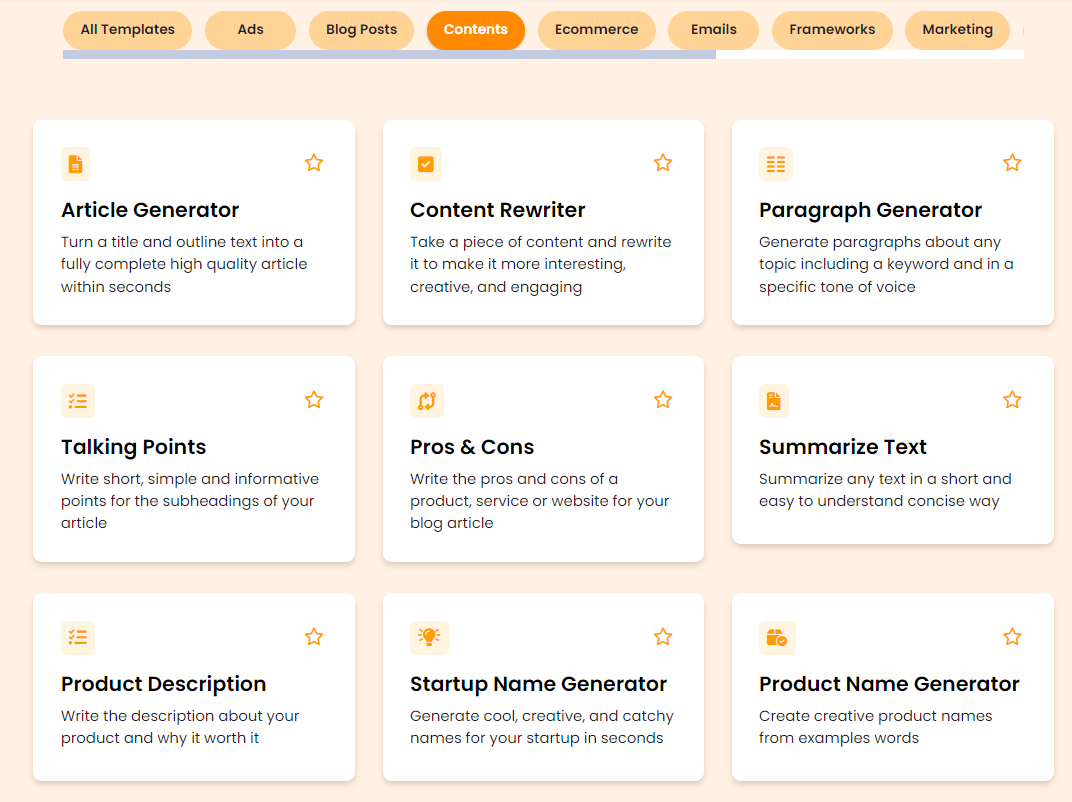Open the Product Description template title

[163, 684]
